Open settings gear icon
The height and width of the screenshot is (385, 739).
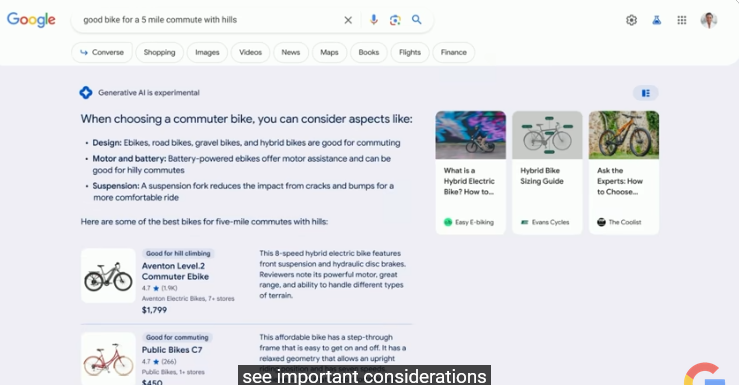coord(632,20)
